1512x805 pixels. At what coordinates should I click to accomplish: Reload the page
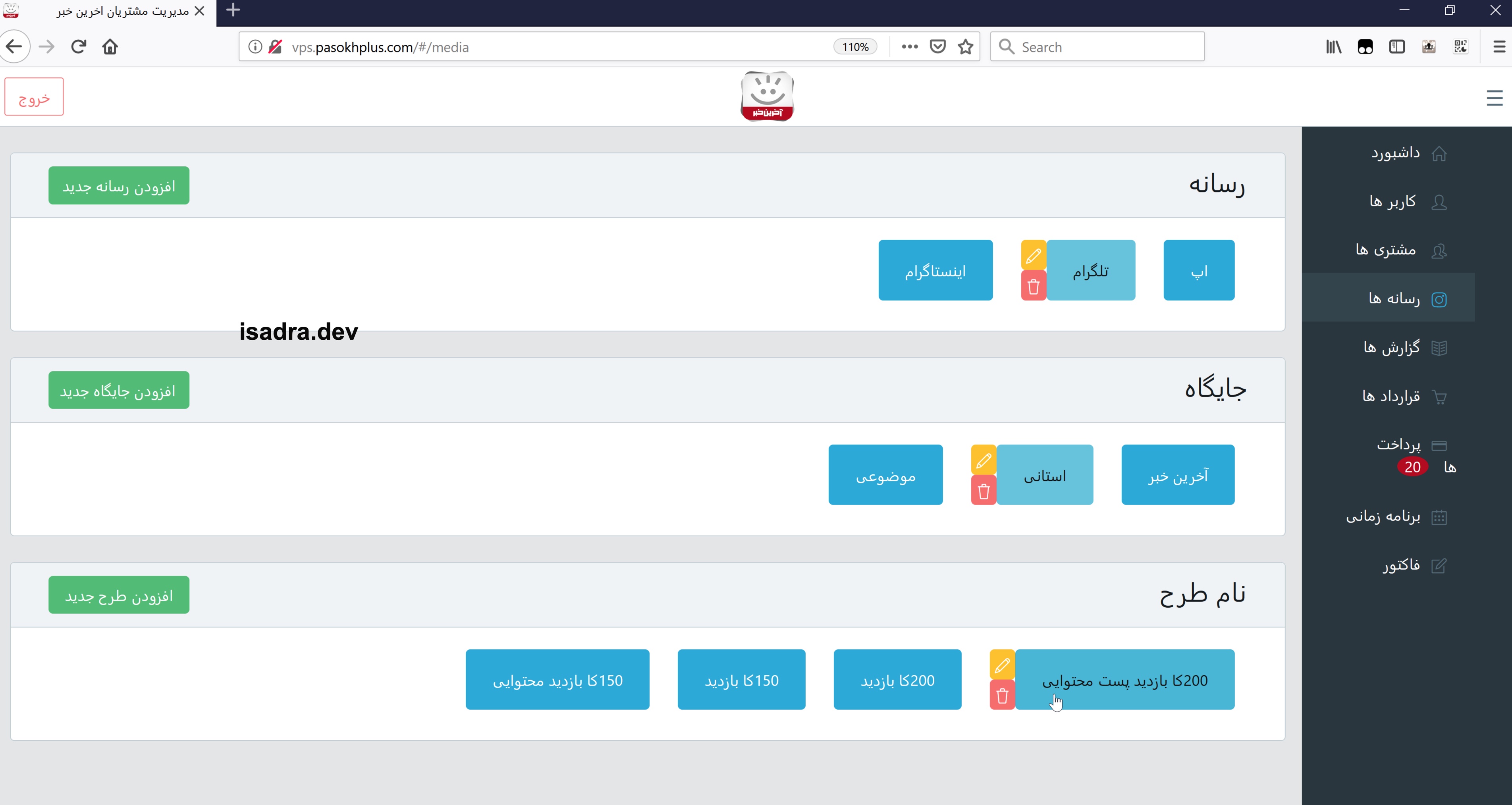click(x=79, y=47)
